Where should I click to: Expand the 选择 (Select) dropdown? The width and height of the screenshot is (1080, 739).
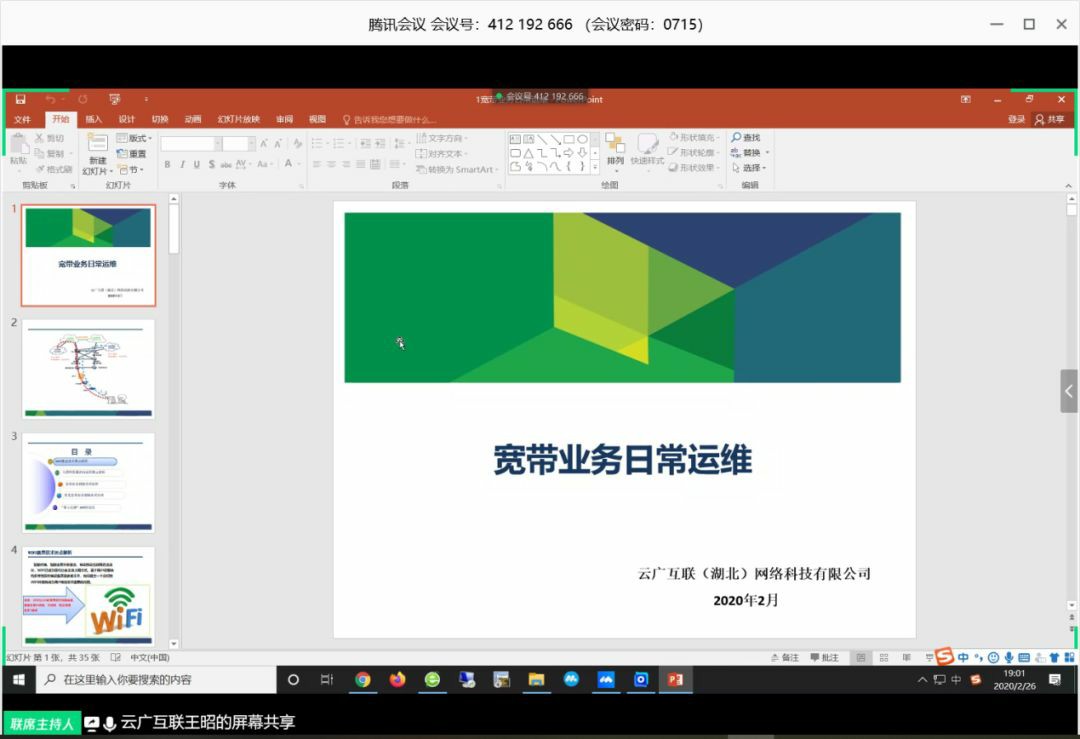click(753, 167)
